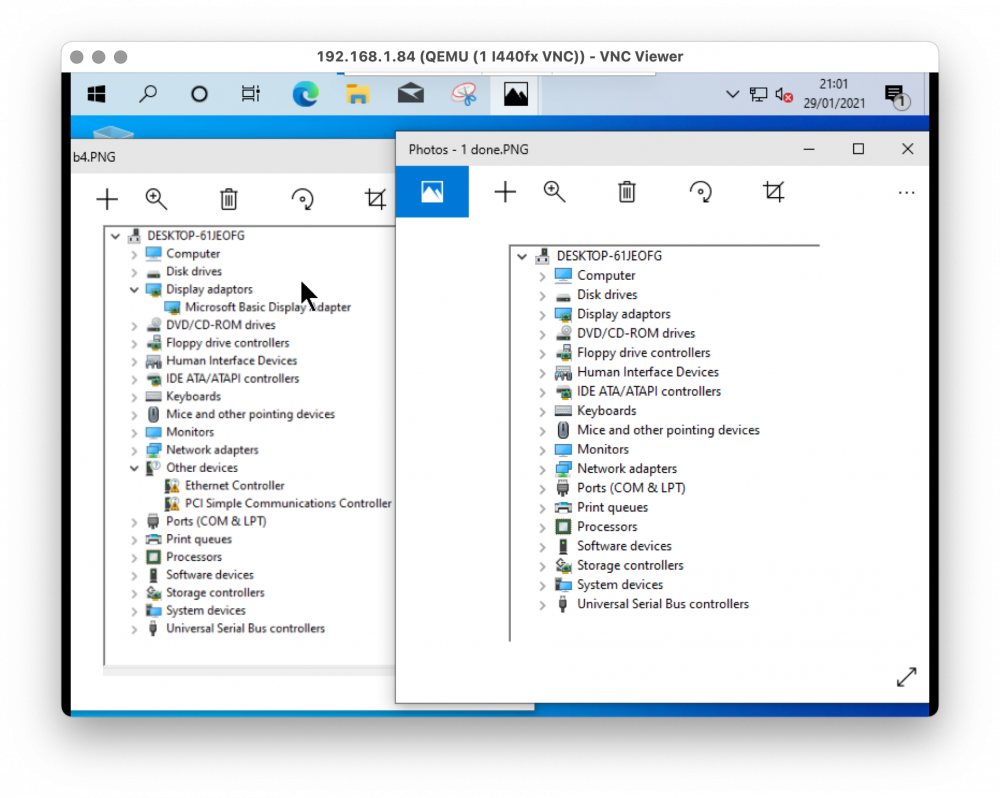Click Add to plus icon in b4.PNG window
This screenshot has width=1000, height=798.
107,199
